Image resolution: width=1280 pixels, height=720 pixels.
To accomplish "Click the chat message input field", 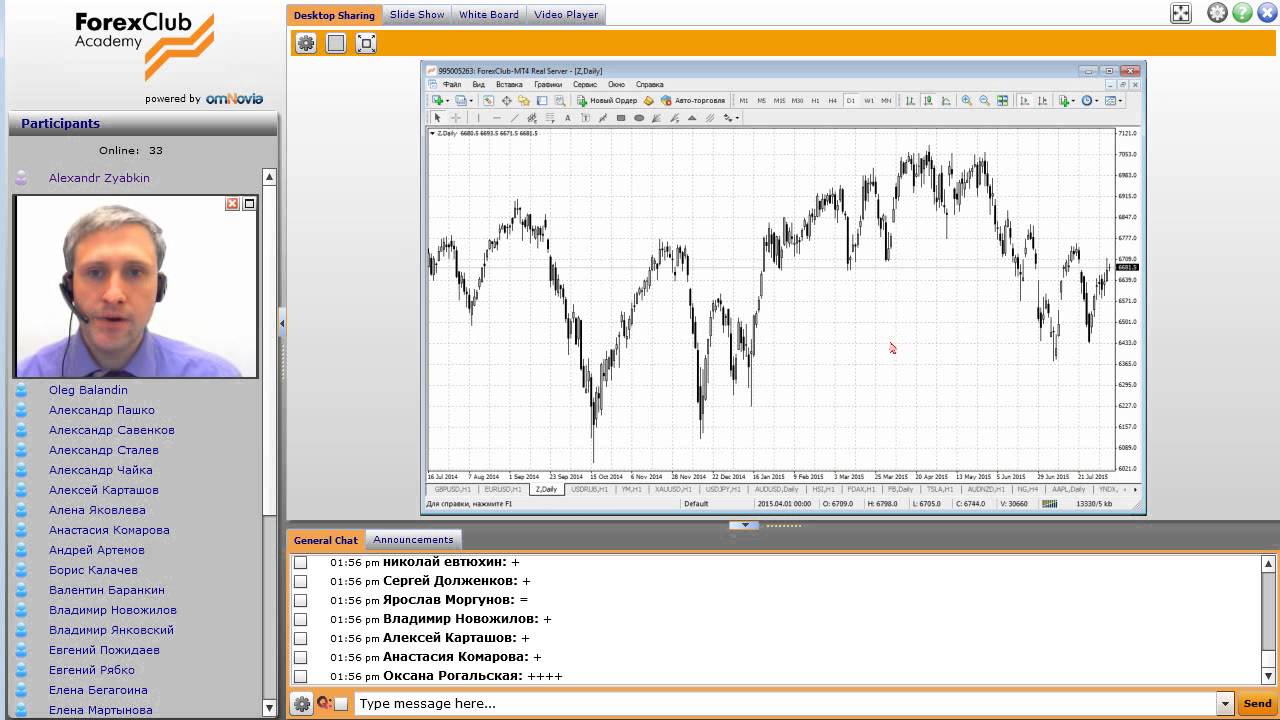I will pyautogui.click(x=785, y=704).
